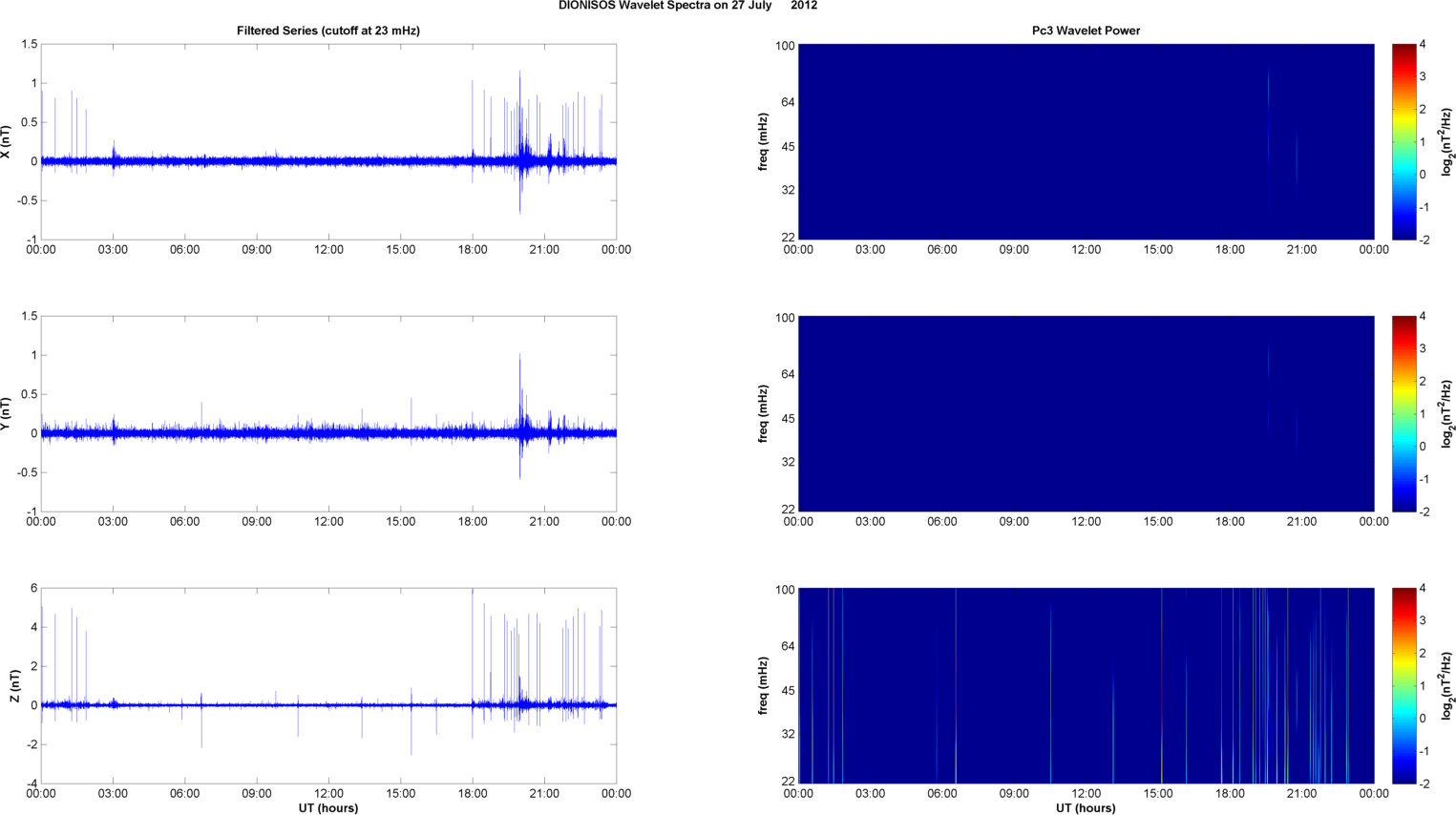The image size is (1456, 815).
Task: Click the middle spectrogram's colorbar
Action: coord(1403,414)
